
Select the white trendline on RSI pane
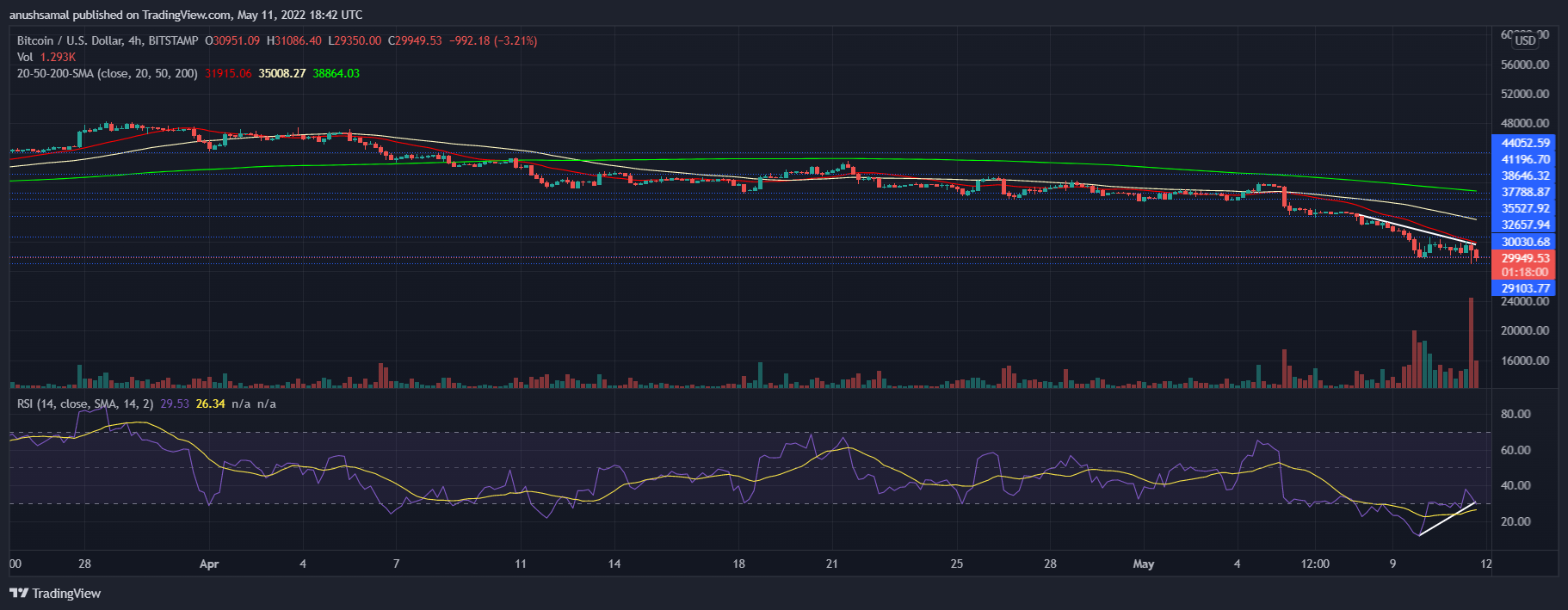point(1448,518)
